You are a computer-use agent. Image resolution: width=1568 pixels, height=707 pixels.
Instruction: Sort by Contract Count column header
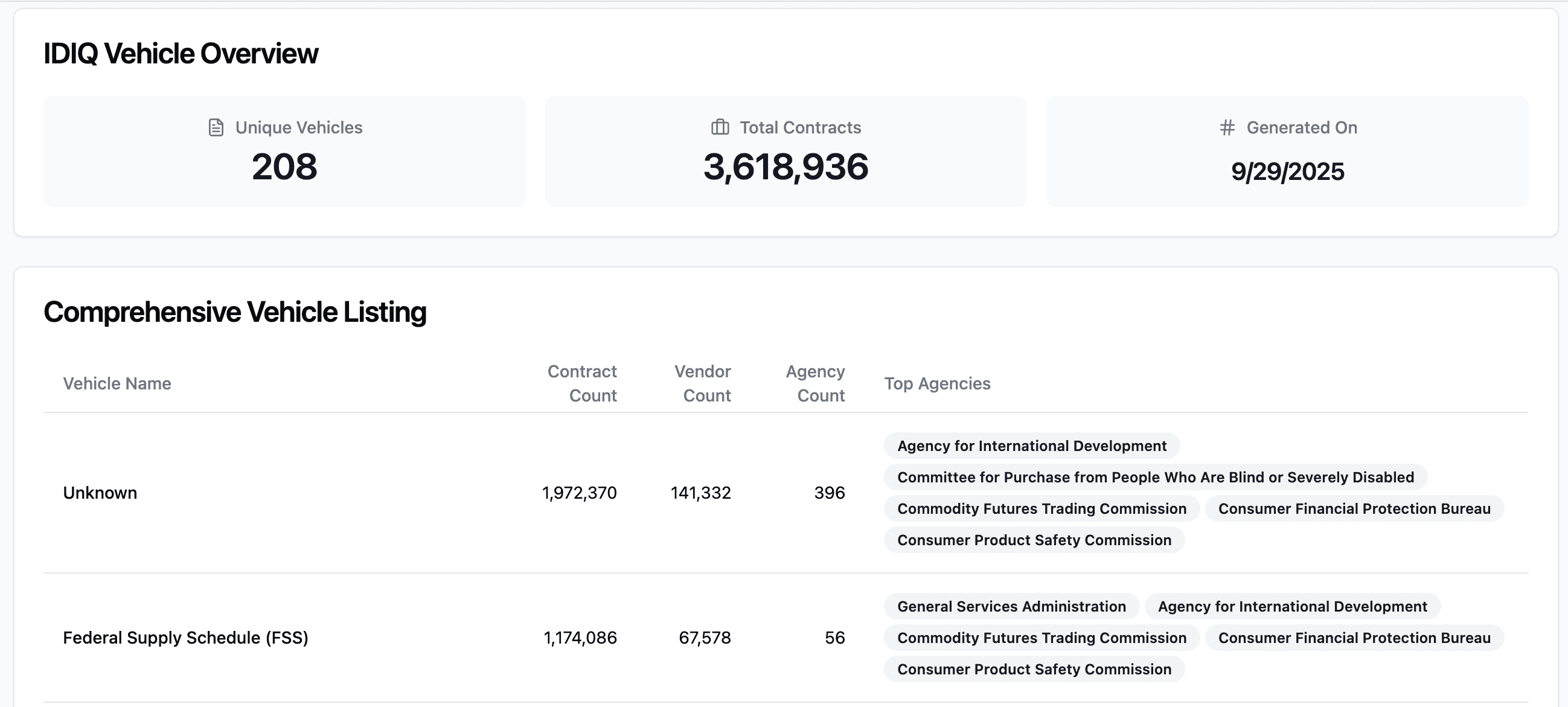[582, 383]
